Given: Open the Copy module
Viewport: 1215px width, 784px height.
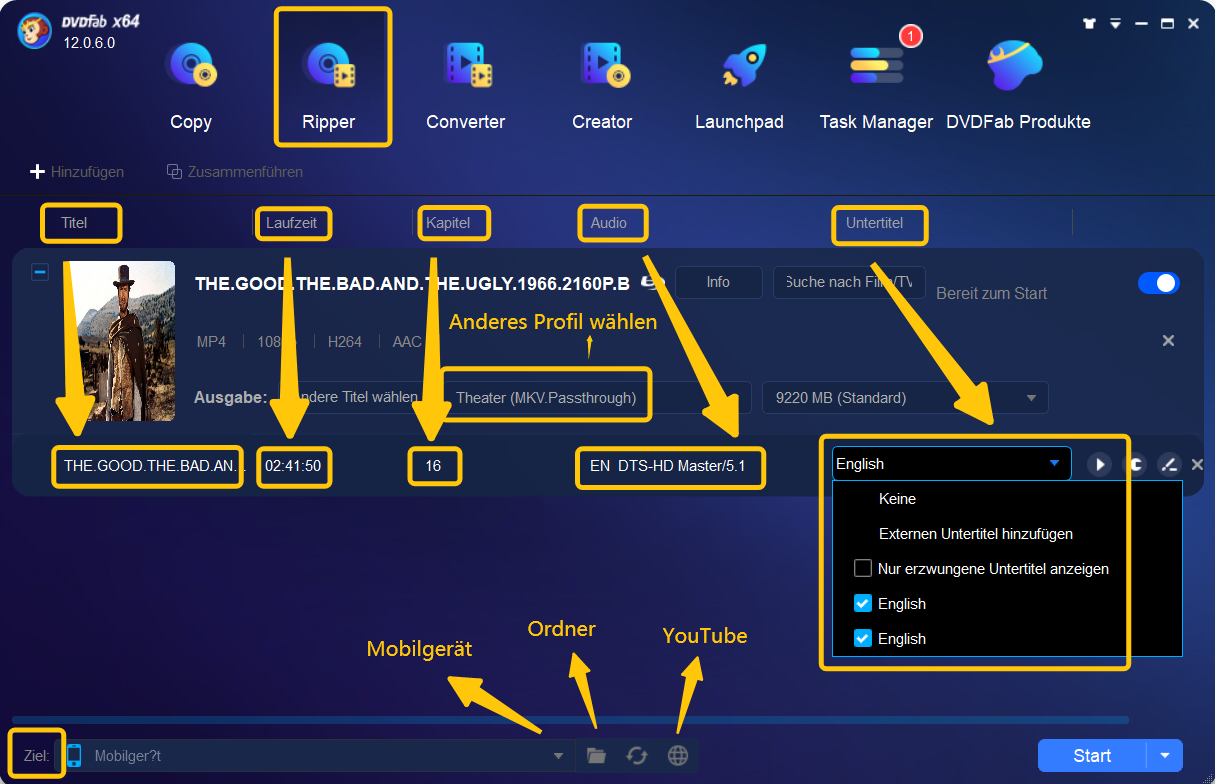Looking at the screenshot, I should pos(191,85).
